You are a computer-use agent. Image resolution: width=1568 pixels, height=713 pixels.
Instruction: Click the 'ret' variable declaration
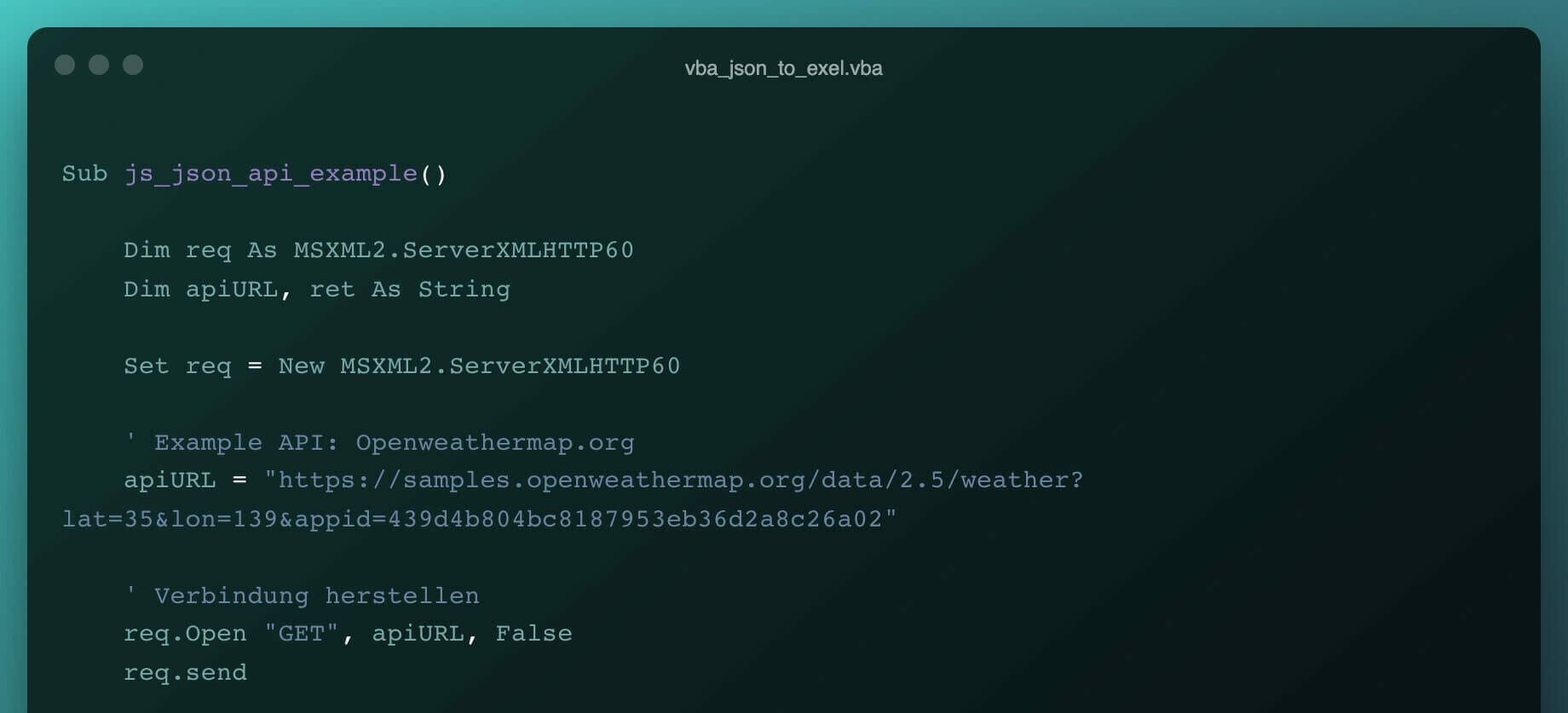coord(331,290)
